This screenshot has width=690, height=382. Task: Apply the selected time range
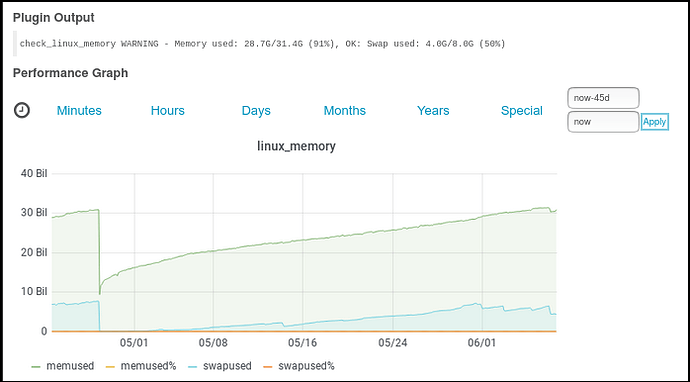(x=655, y=122)
